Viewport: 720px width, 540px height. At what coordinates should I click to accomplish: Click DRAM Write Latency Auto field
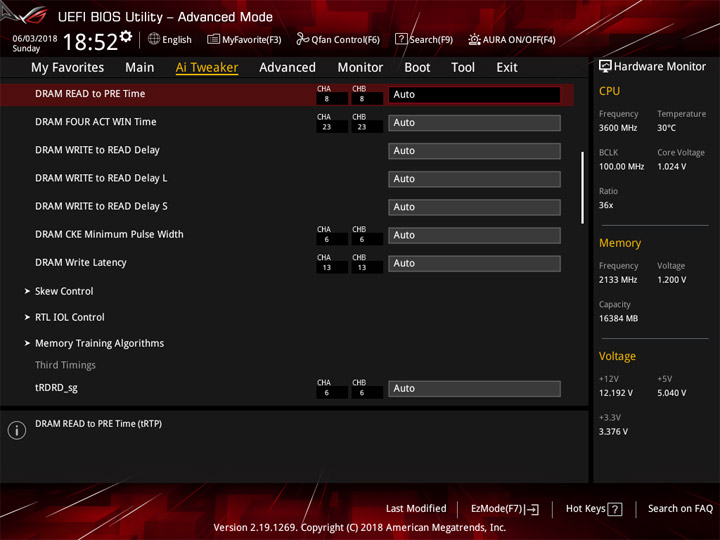(474, 263)
